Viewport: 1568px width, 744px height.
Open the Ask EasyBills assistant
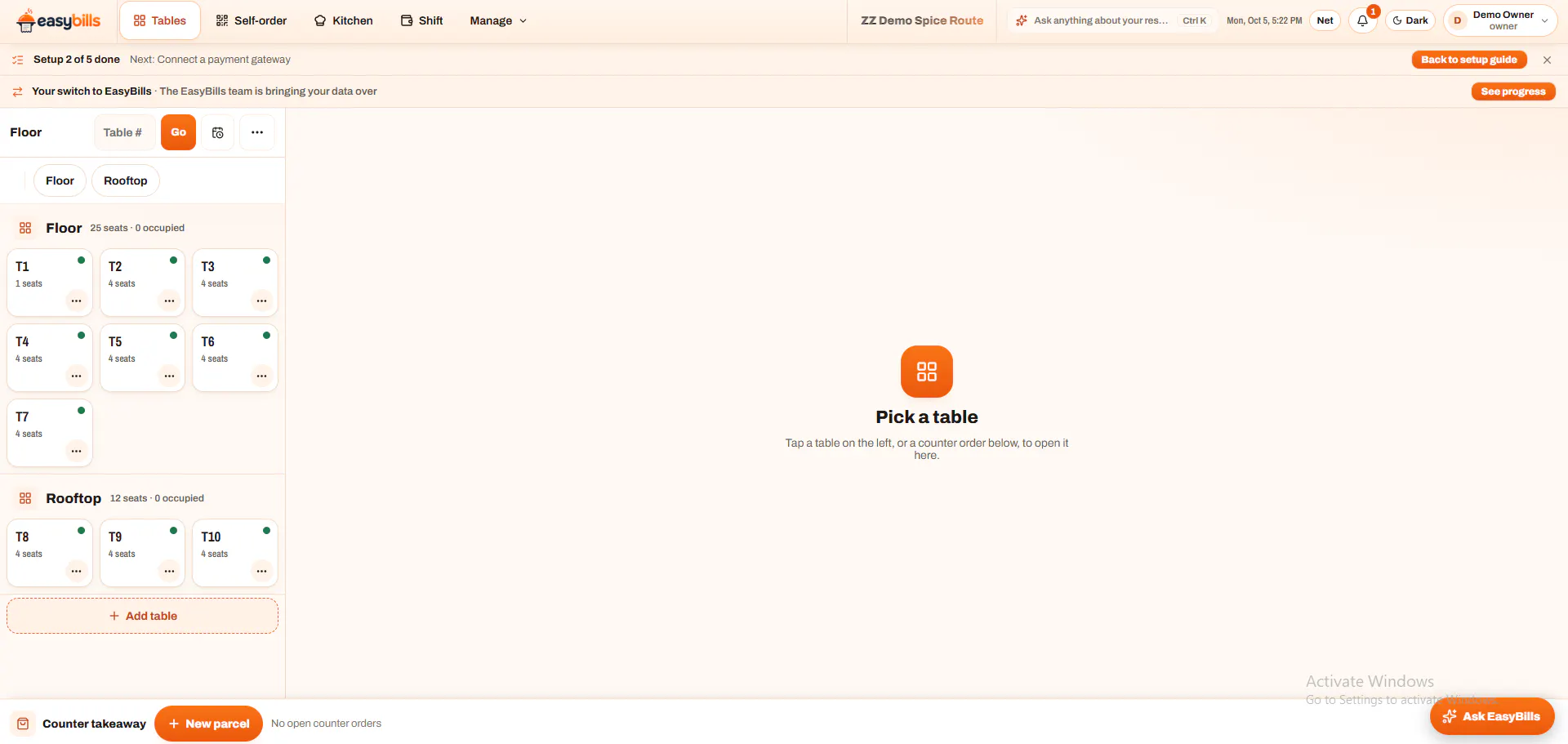click(x=1492, y=716)
